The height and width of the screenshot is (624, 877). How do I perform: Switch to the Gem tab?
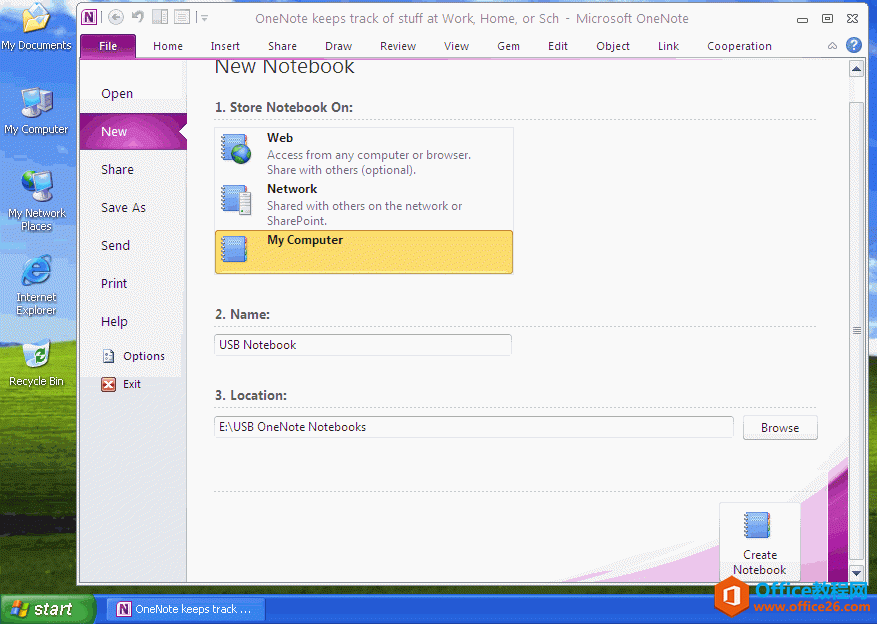tap(508, 45)
